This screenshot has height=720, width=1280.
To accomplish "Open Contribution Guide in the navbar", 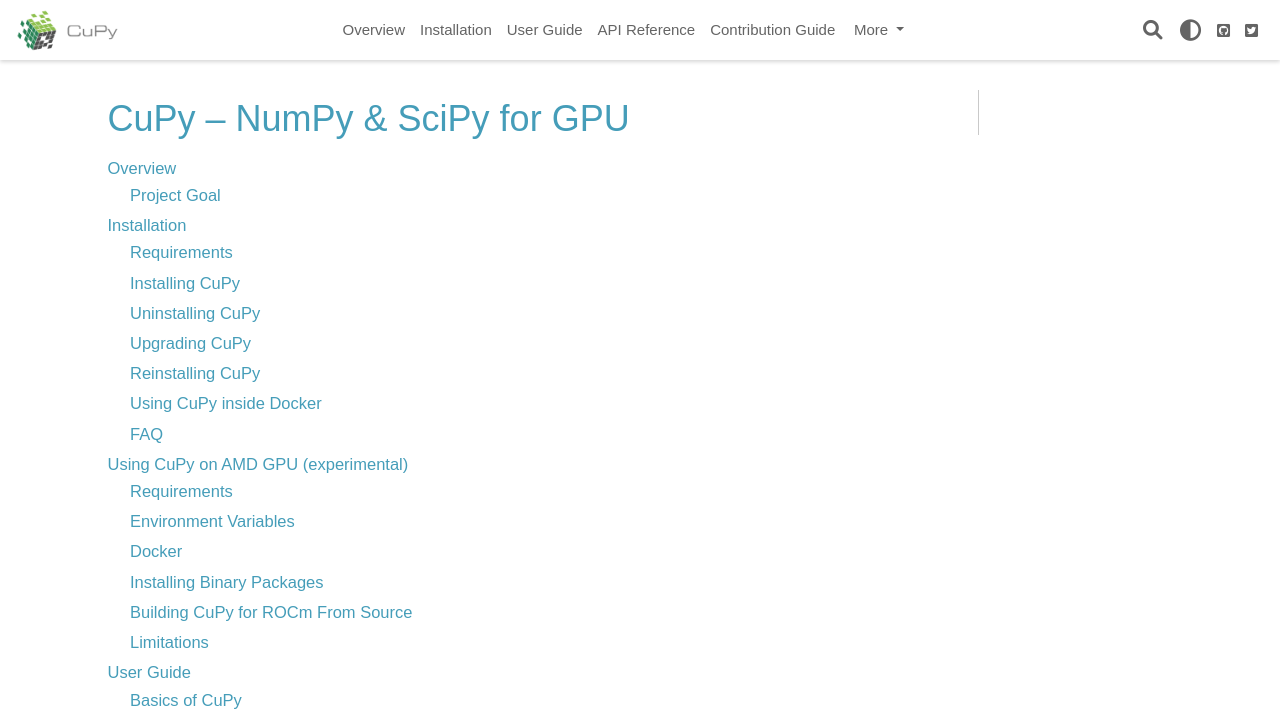I will (x=773, y=30).
